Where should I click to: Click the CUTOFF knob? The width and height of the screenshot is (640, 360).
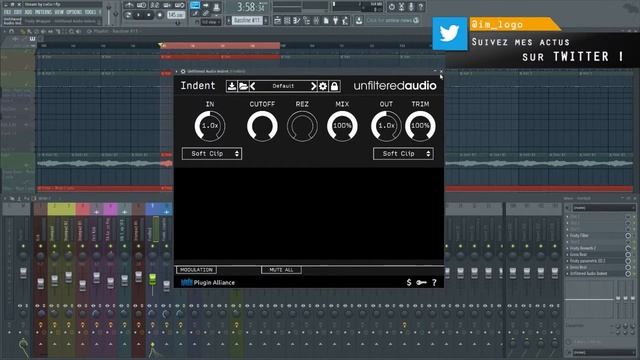(262, 126)
